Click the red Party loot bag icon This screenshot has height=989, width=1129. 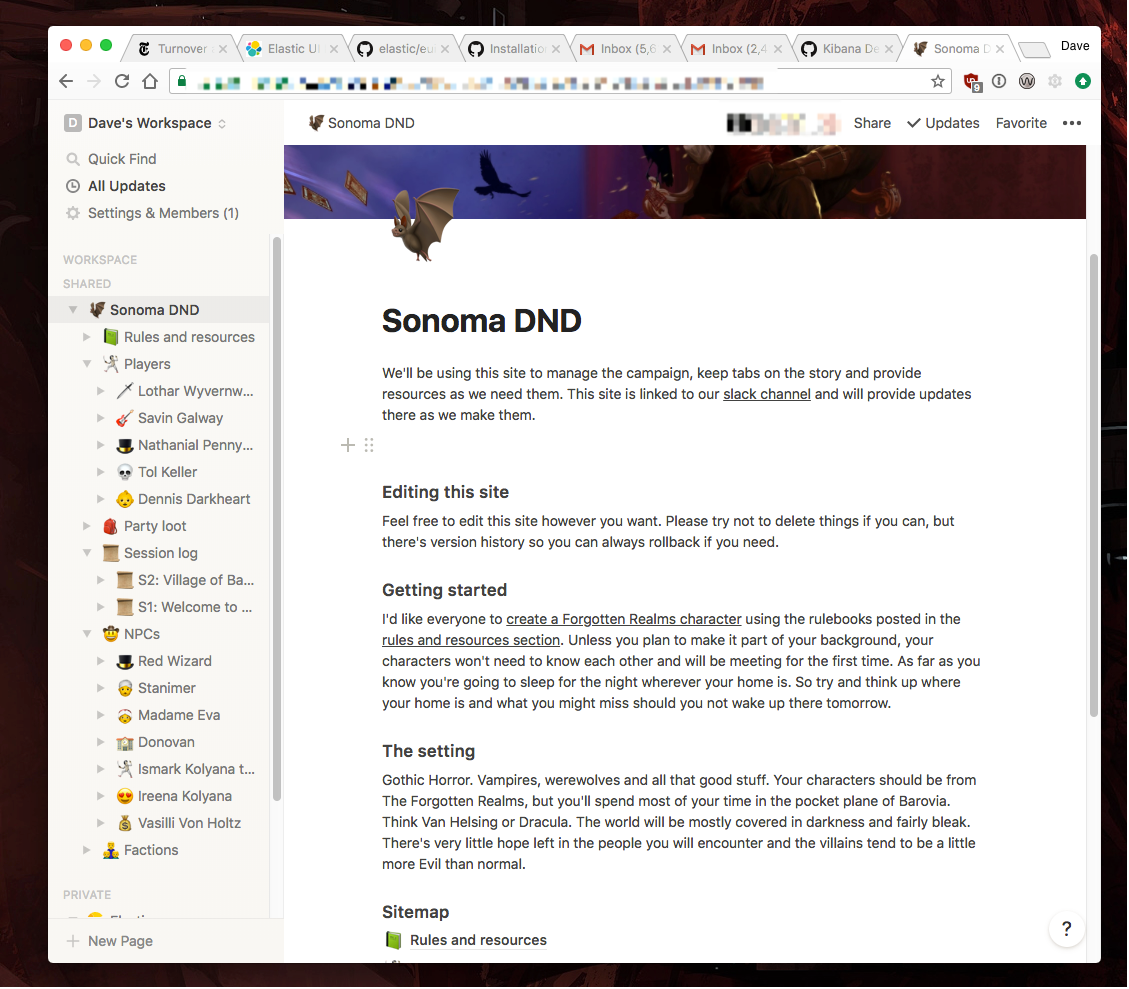click(x=111, y=526)
